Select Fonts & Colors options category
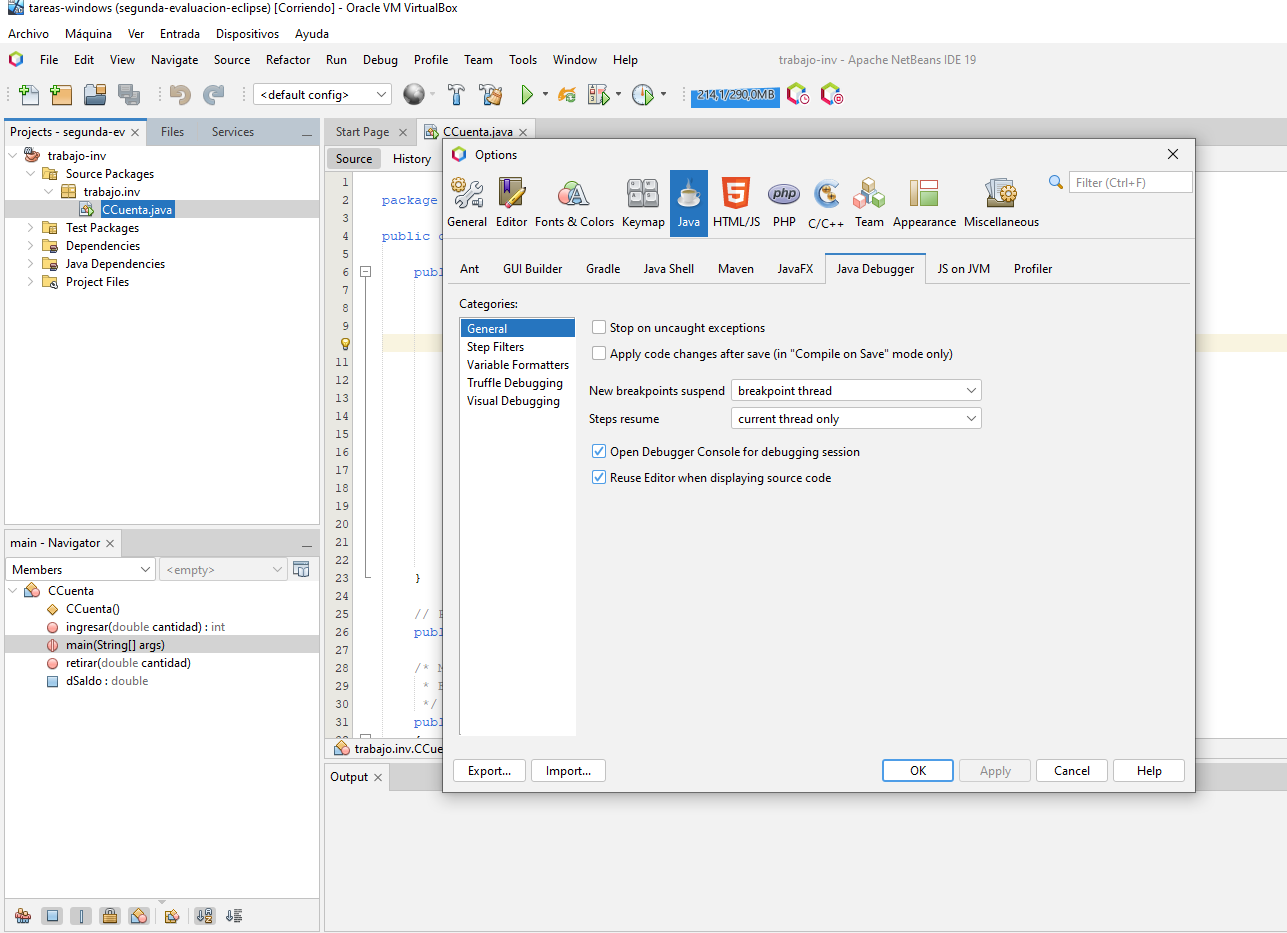 click(574, 203)
